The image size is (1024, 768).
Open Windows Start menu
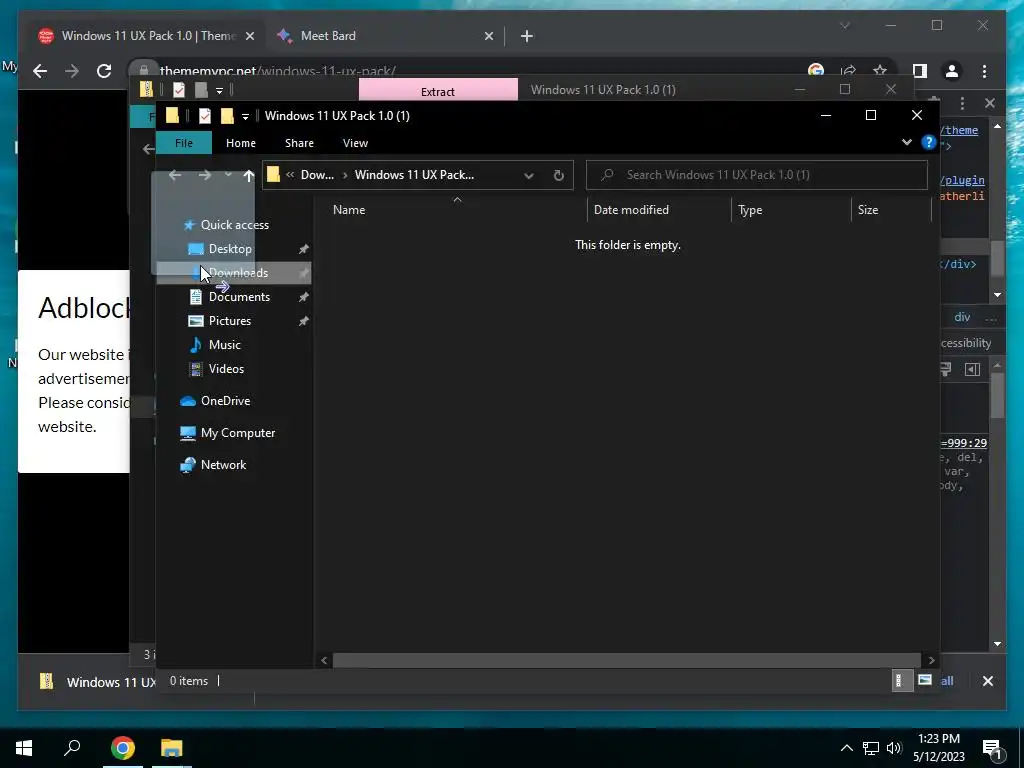[x=24, y=748]
